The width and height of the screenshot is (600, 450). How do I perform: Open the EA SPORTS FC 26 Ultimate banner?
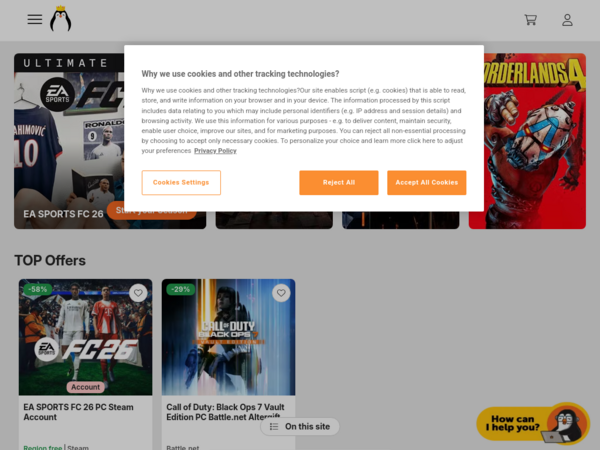[x=69, y=141]
